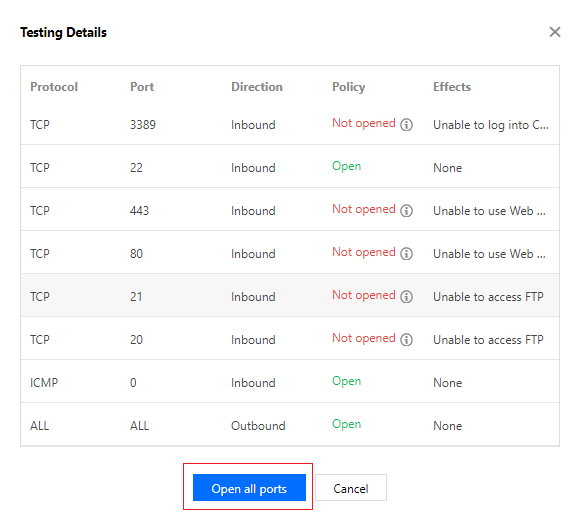Click Open all ports button
This screenshot has height=523, width=578.
point(249,488)
